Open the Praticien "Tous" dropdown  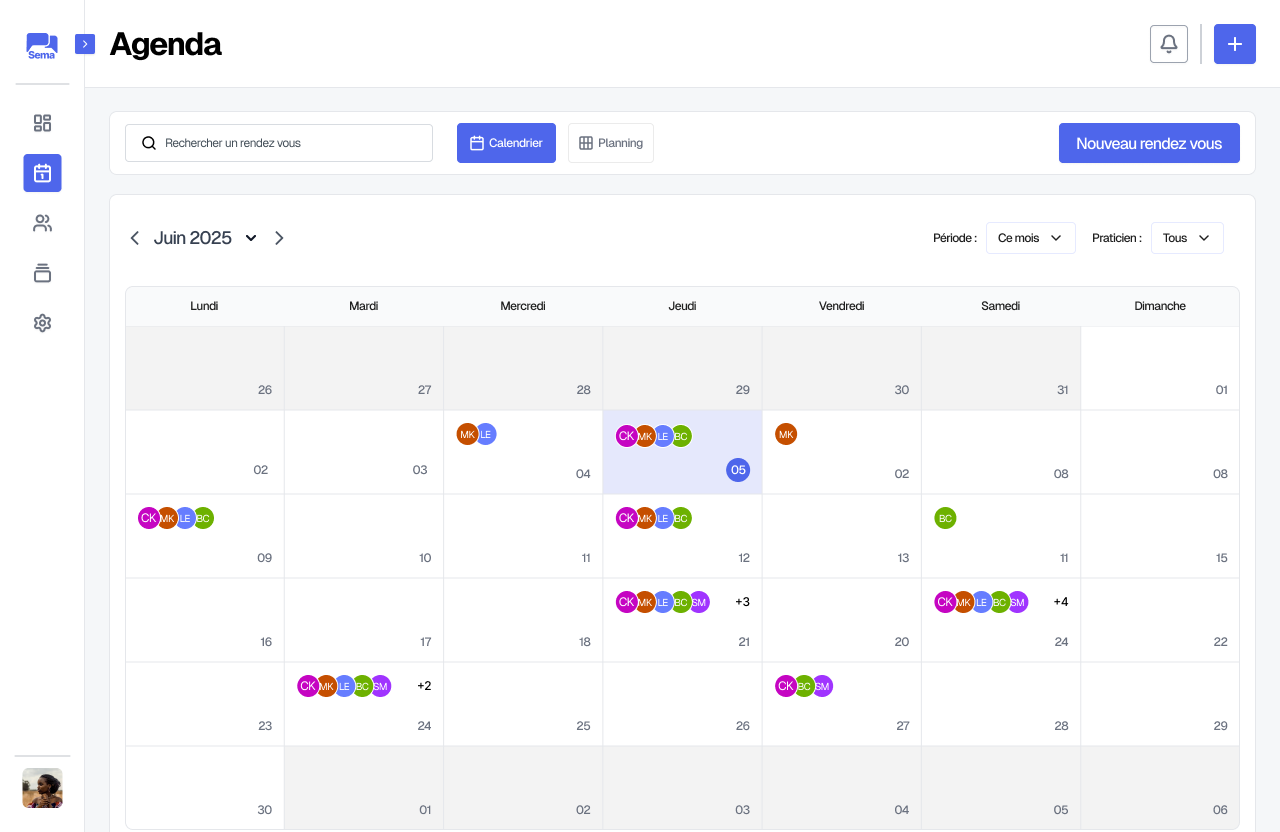pyautogui.click(x=1186, y=238)
